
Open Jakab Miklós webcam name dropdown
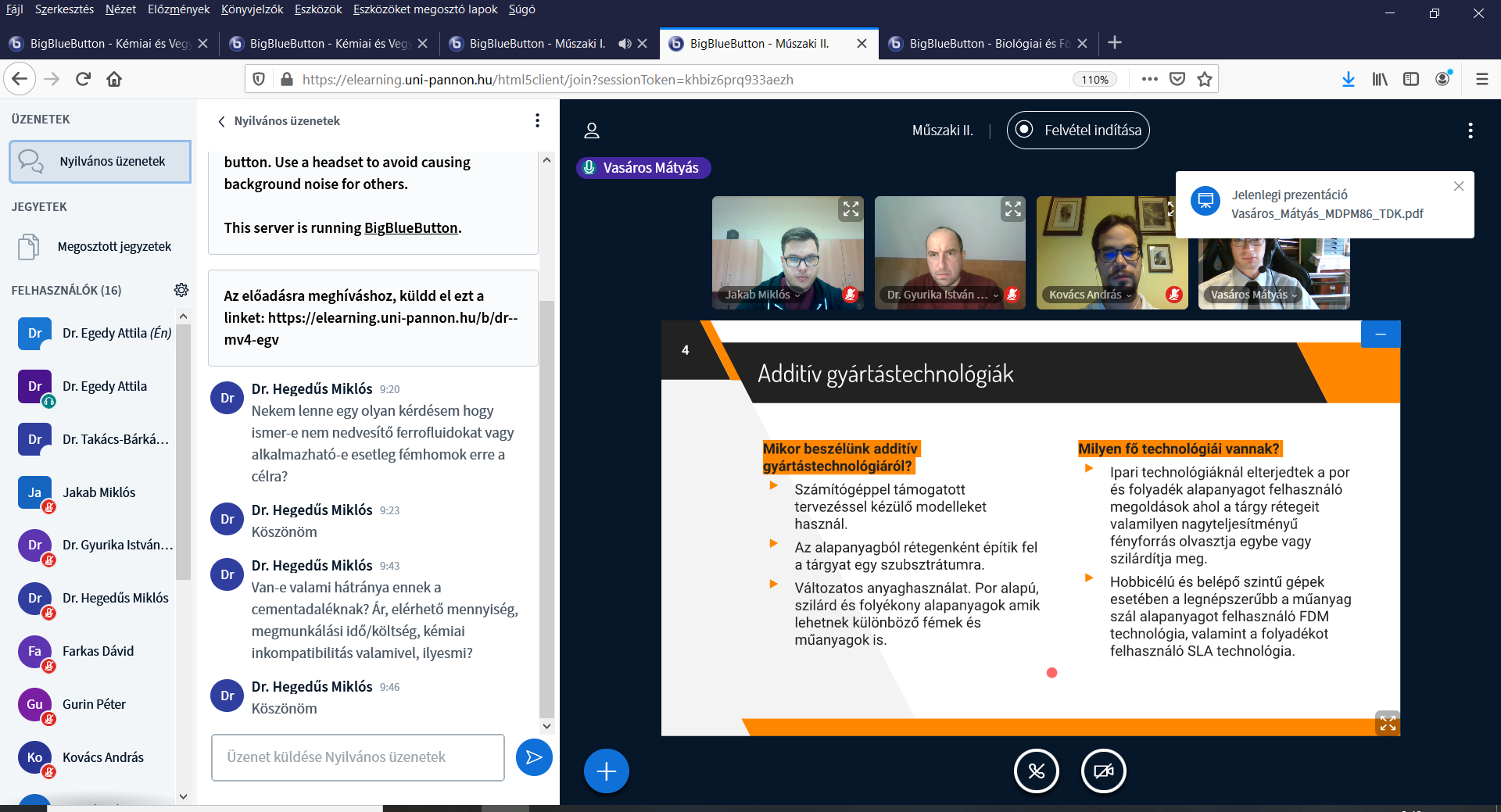[762, 295]
